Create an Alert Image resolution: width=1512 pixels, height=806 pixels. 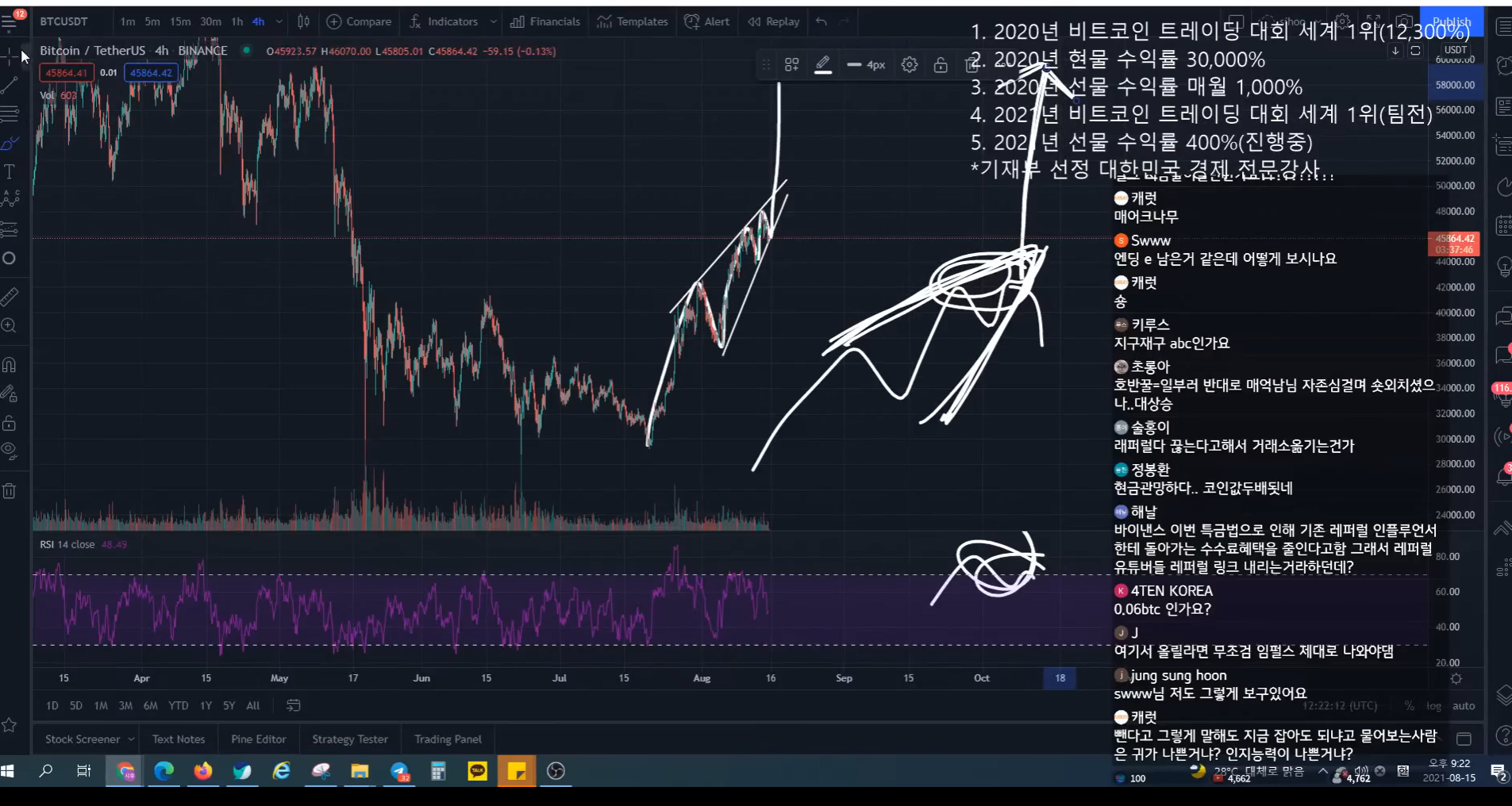707,21
